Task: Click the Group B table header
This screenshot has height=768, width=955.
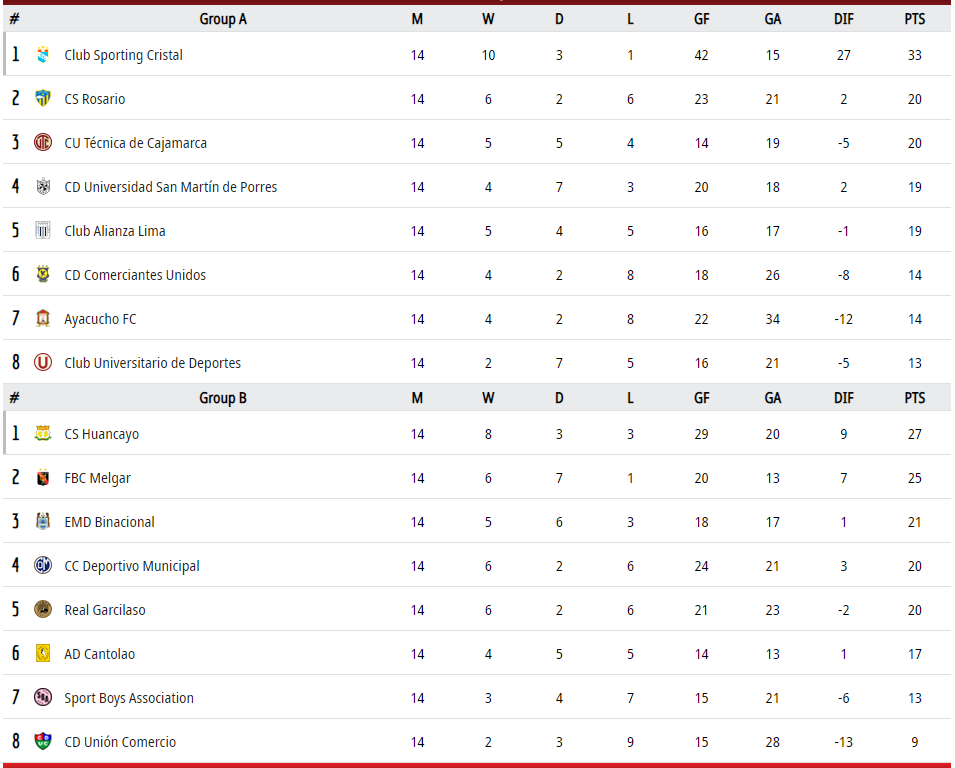Action: coord(223,398)
